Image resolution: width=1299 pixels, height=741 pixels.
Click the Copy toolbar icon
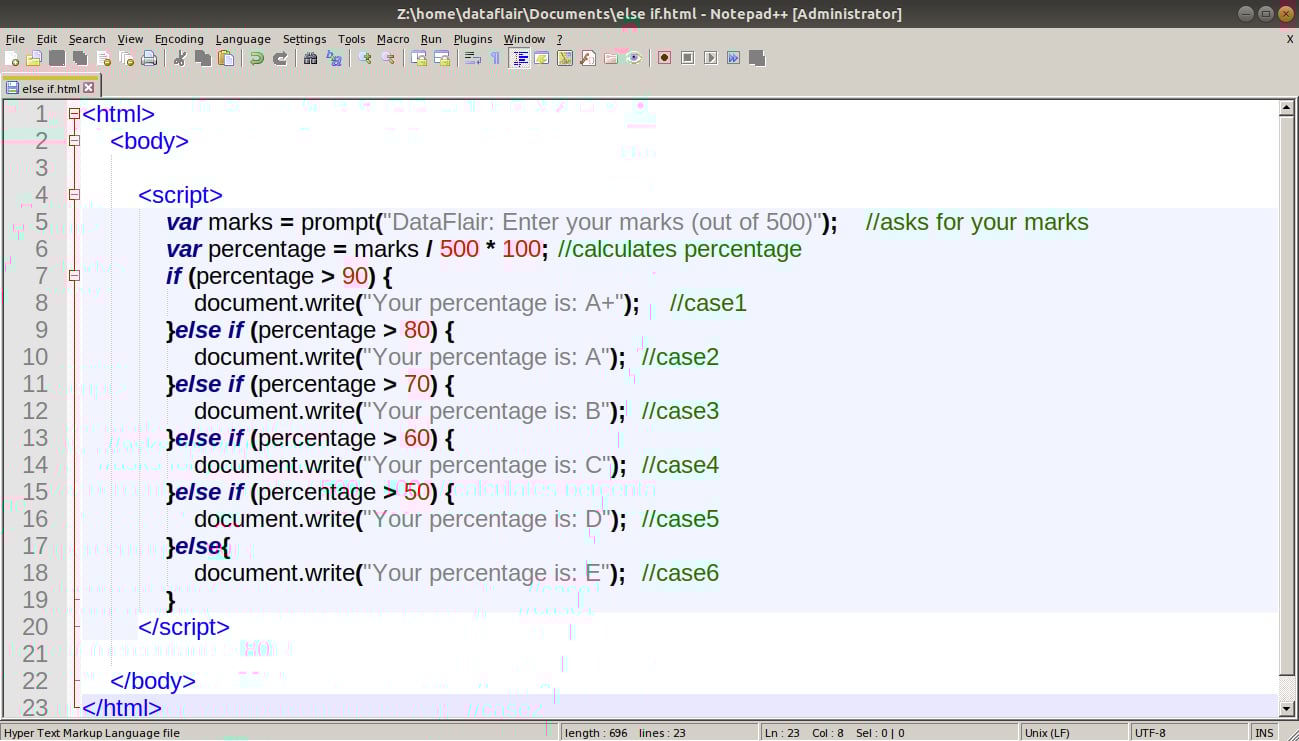click(x=203, y=58)
